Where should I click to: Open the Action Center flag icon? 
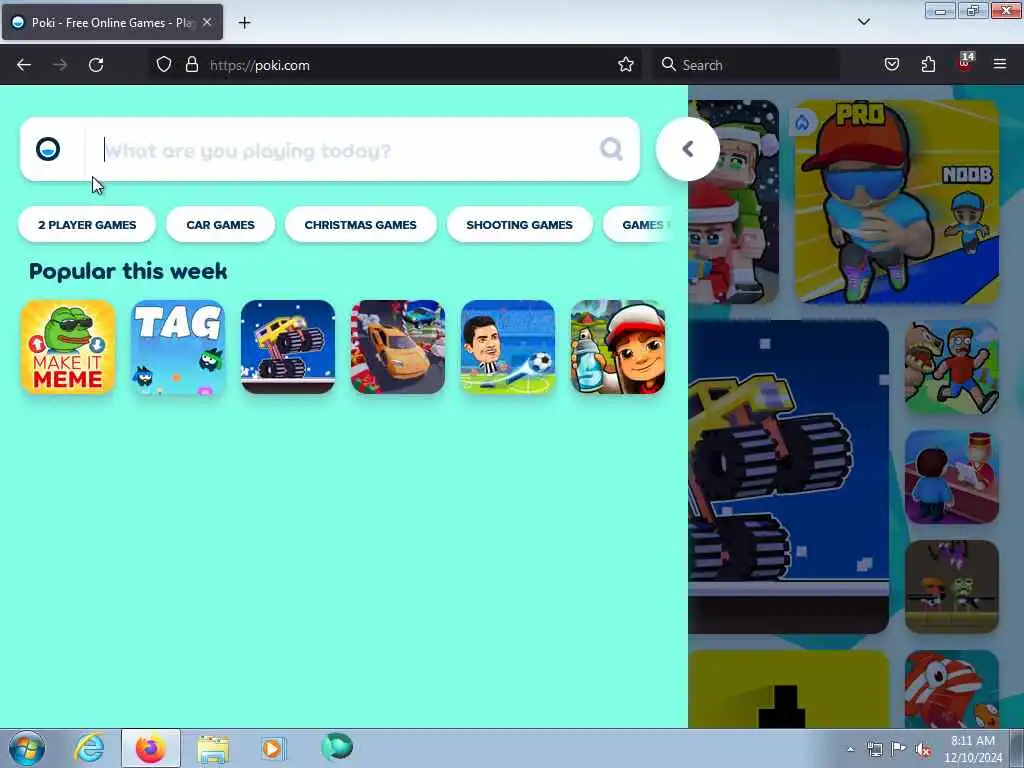tap(899, 749)
